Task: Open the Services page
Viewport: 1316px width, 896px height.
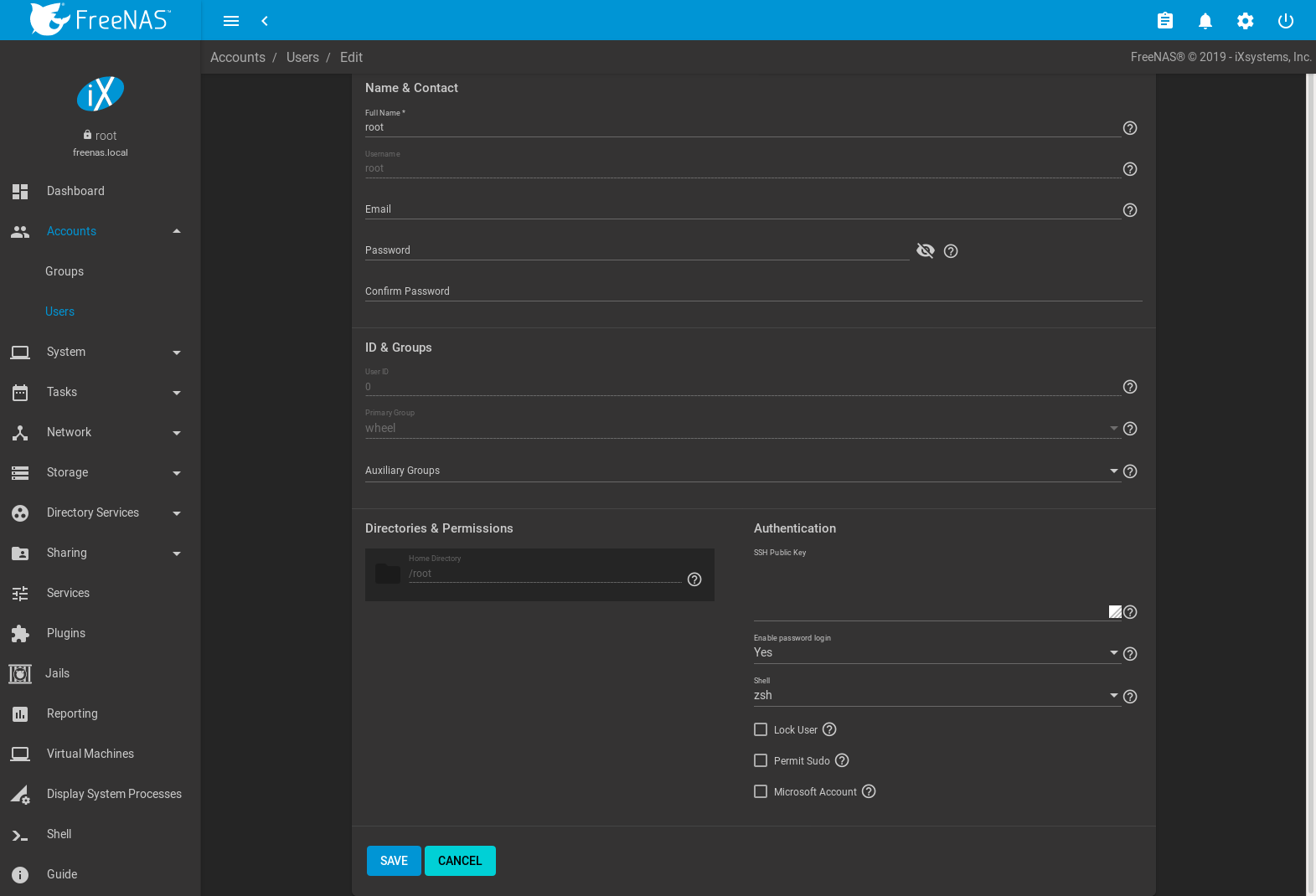Action: click(101, 593)
